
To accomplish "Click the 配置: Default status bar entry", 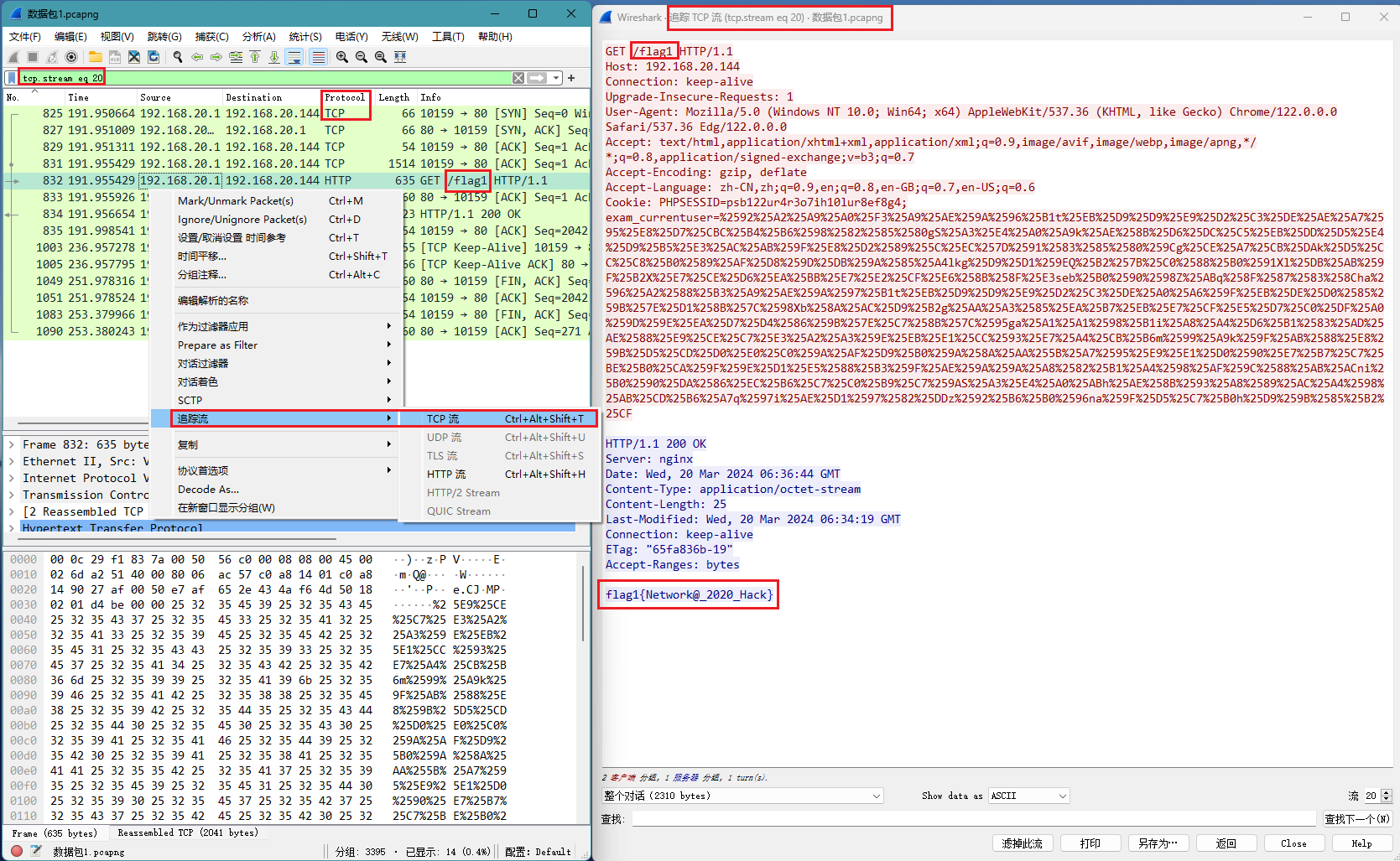I will pyautogui.click(x=538, y=851).
